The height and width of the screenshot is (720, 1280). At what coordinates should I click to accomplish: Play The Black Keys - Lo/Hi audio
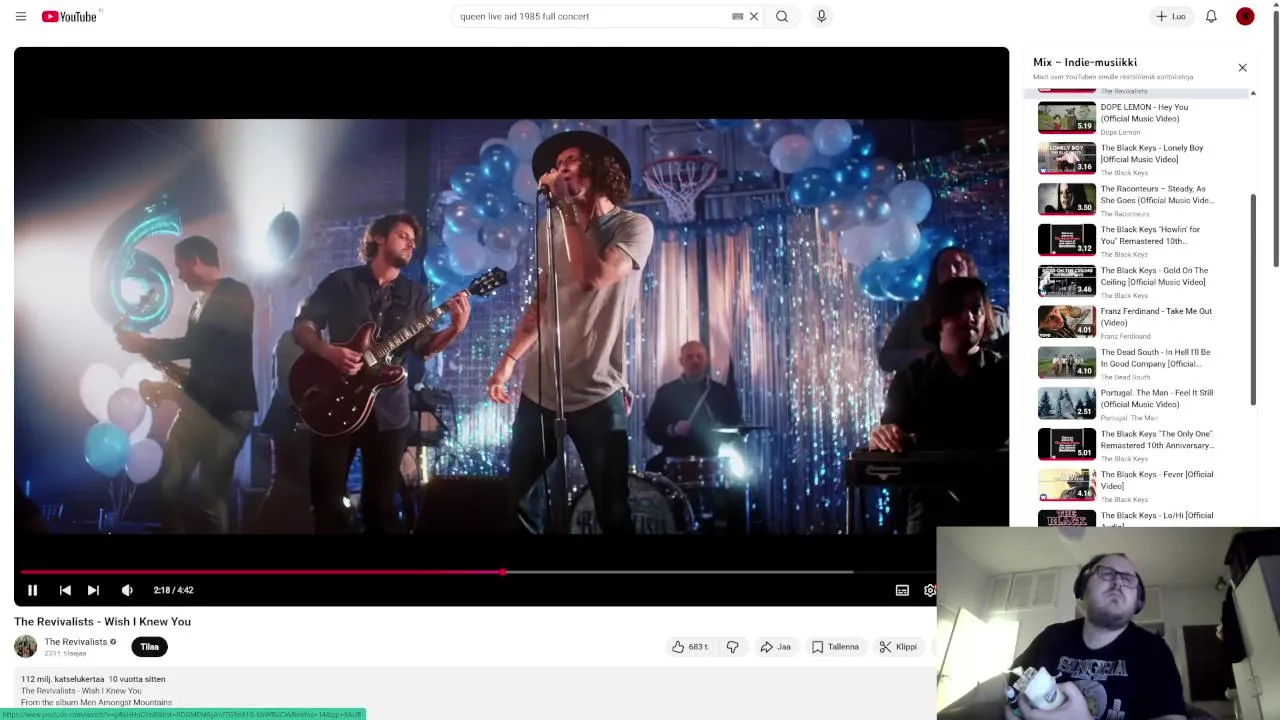(x=1157, y=518)
